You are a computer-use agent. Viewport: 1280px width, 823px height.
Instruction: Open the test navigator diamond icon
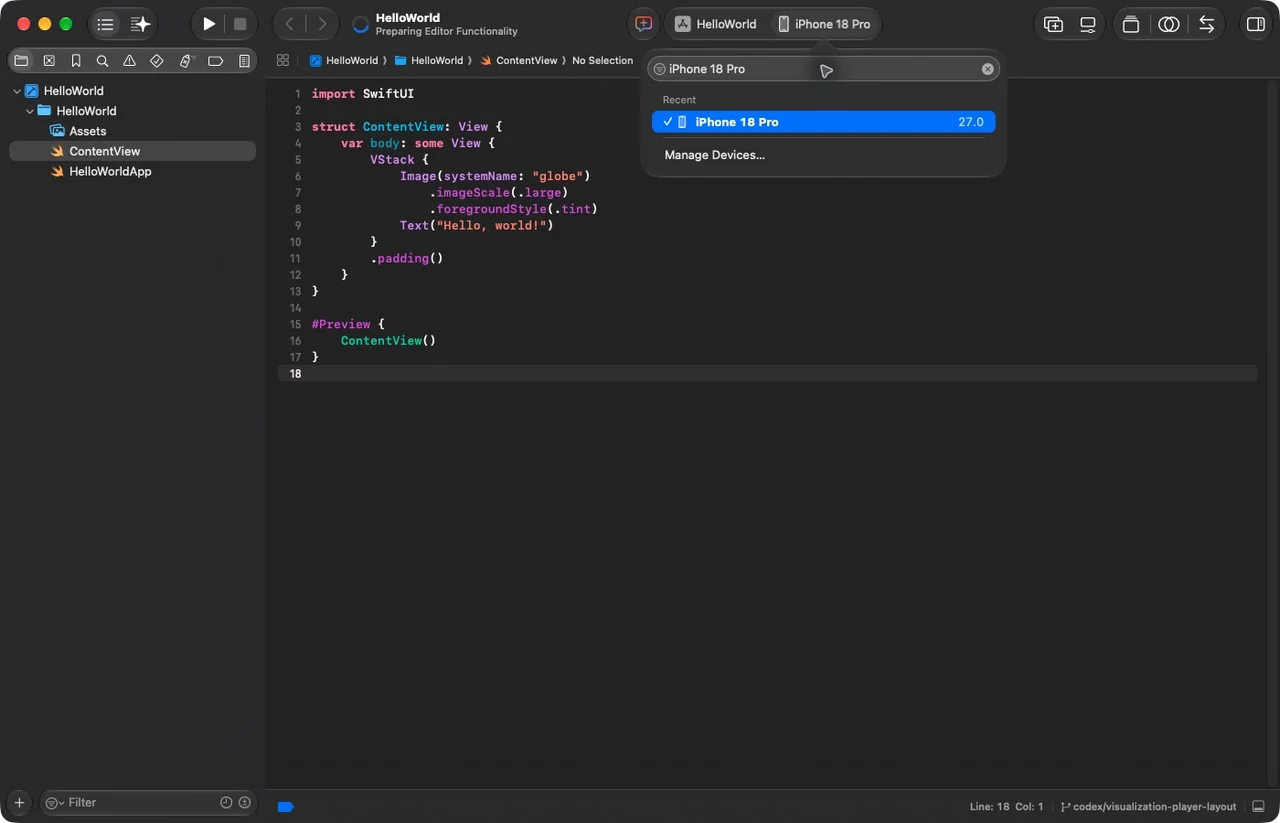coord(157,61)
